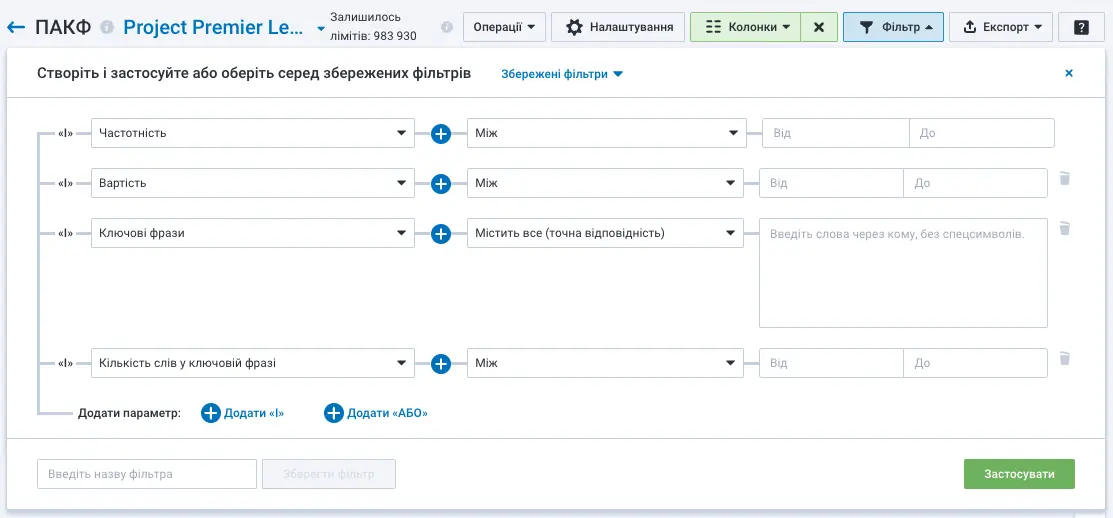Click Додати «І» link
The image size is (1113, 518).
coord(243,413)
